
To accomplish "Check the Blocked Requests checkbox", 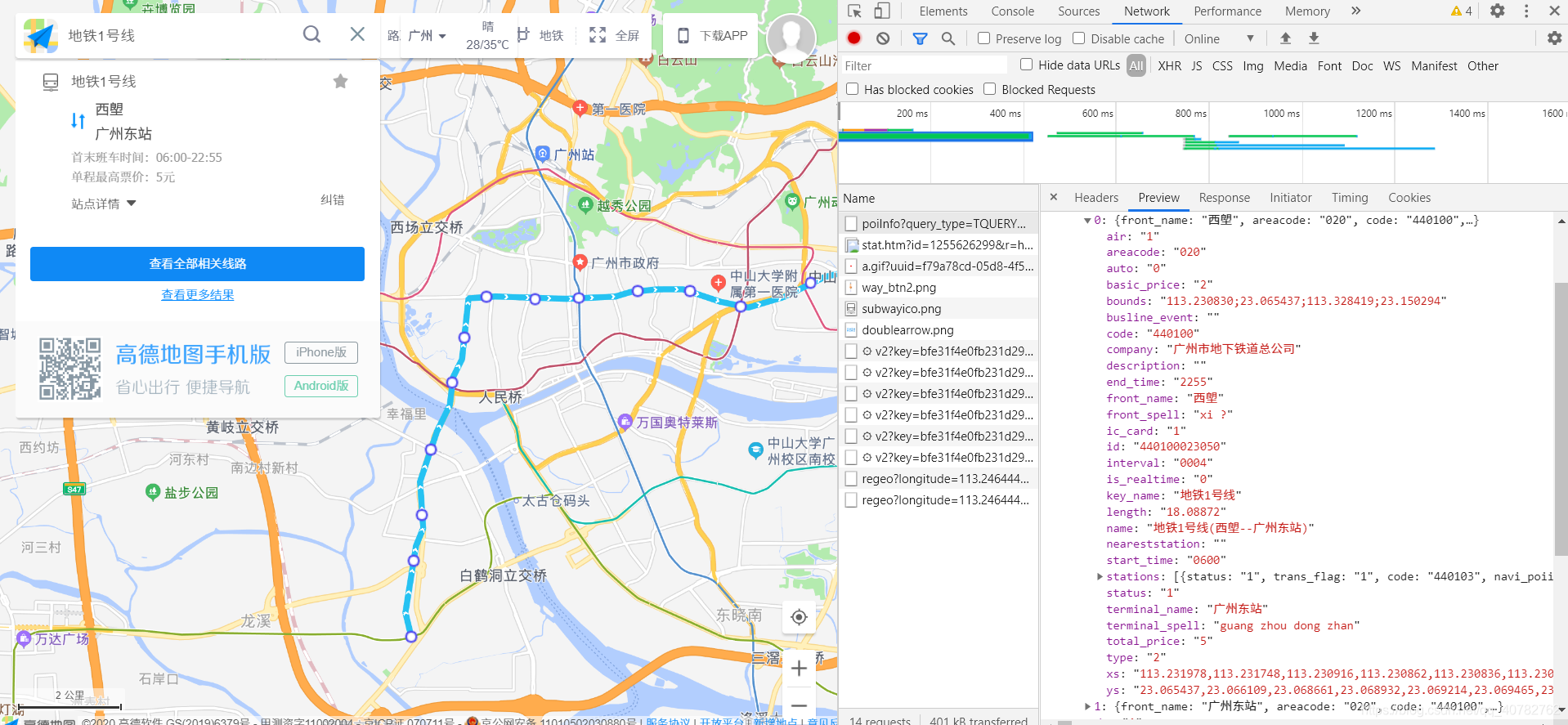I will 990,89.
